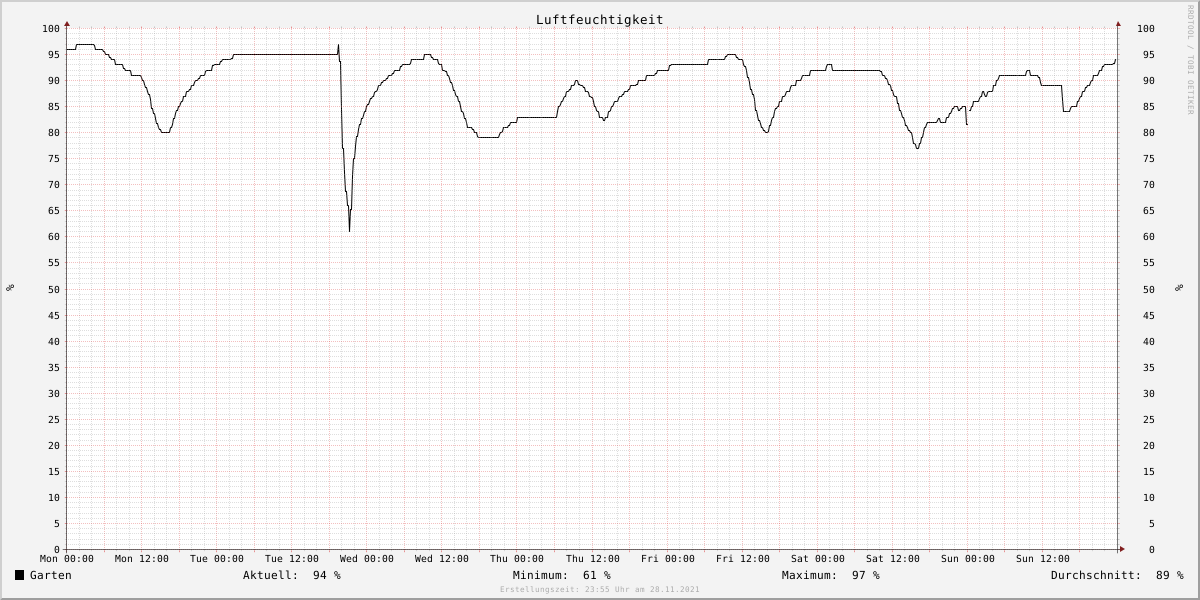Click the 100 label on the right axis
Screen dimensions: 1200x600
pos(1145,28)
